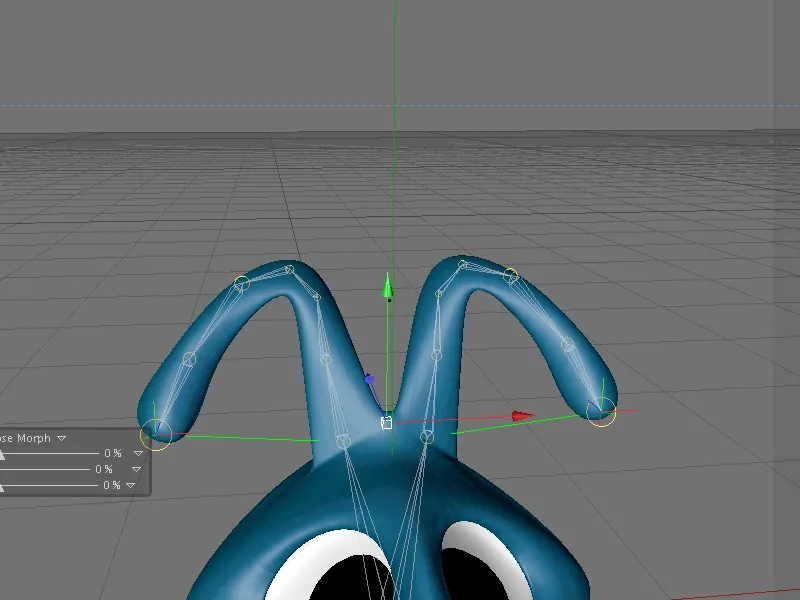This screenshot has width=800, height=600.
Task: Click the first Pose Morph slider track
Action: [x=49, y=453]
